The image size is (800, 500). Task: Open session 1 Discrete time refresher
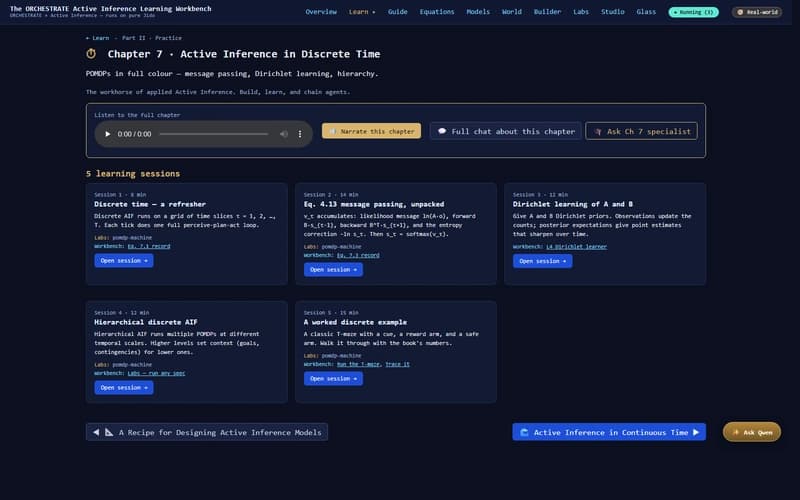[123, 261]
